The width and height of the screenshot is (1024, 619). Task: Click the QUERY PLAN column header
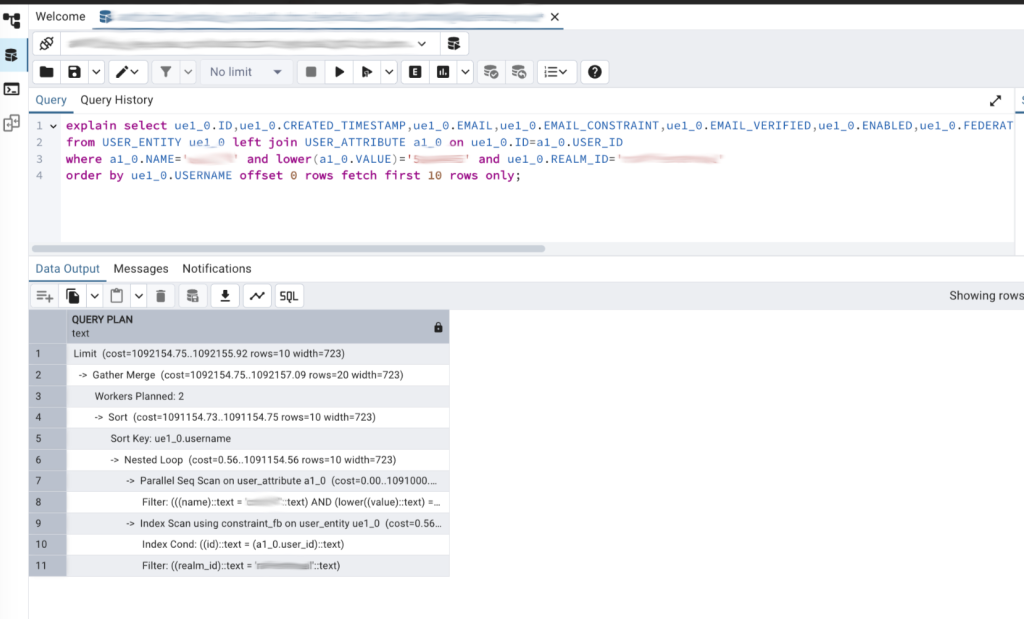257,326
